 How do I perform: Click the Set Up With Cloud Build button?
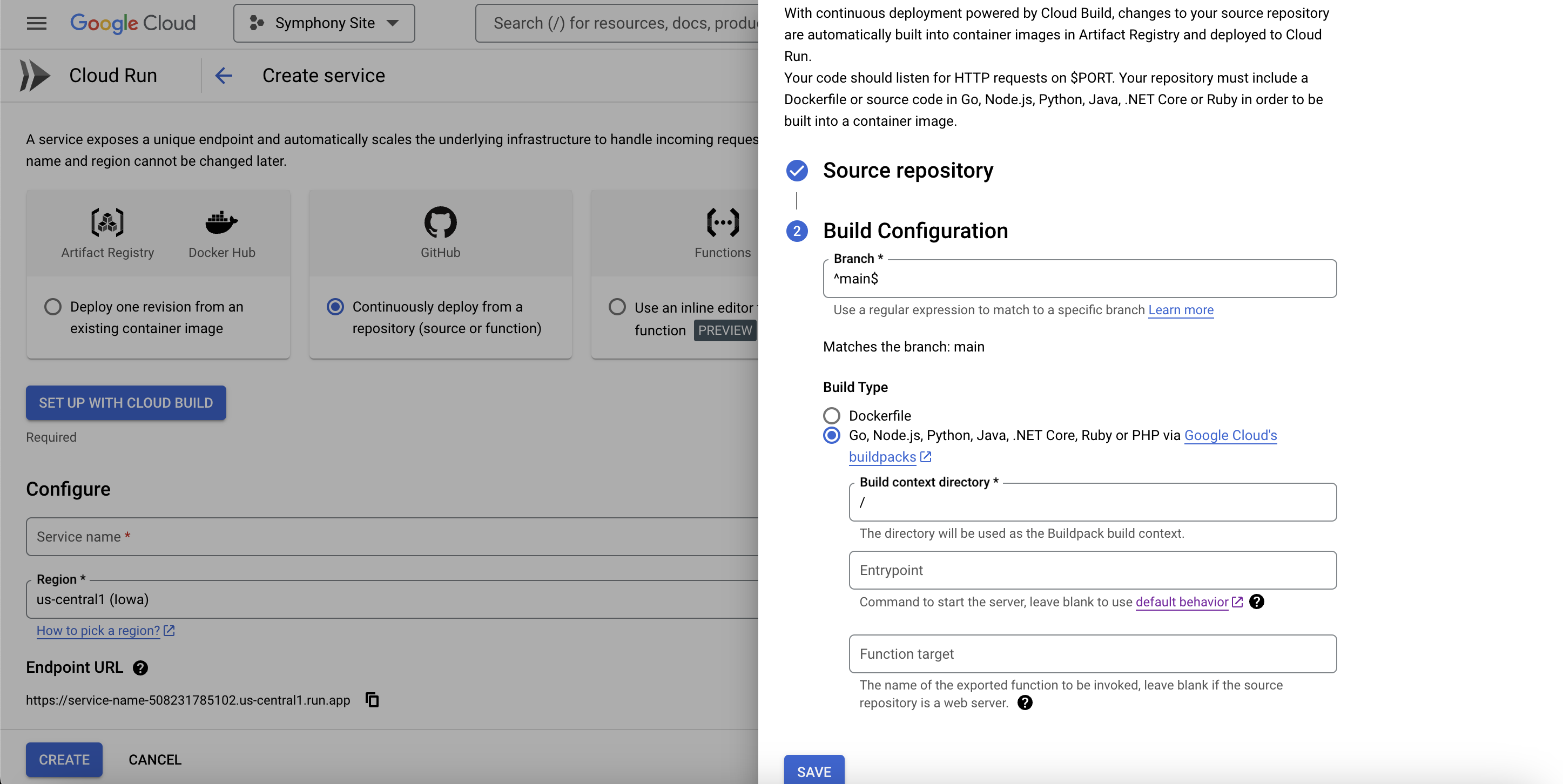point(126,402)
